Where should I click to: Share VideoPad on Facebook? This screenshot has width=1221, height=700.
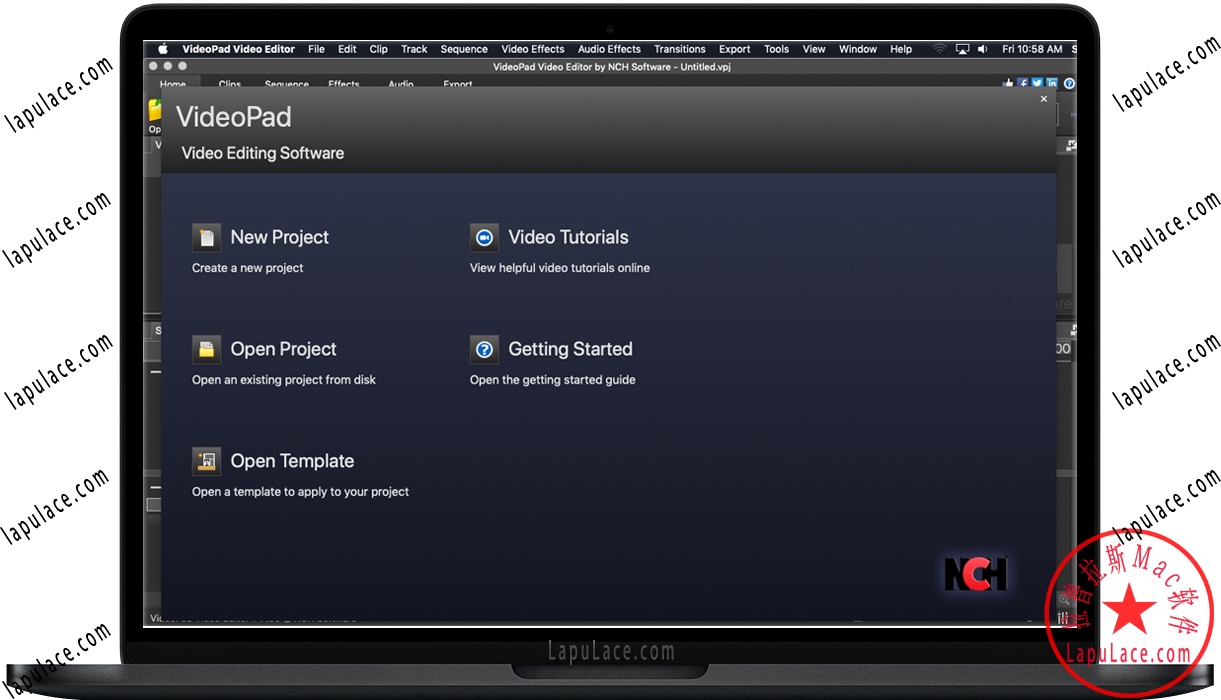pos(1023,83)
